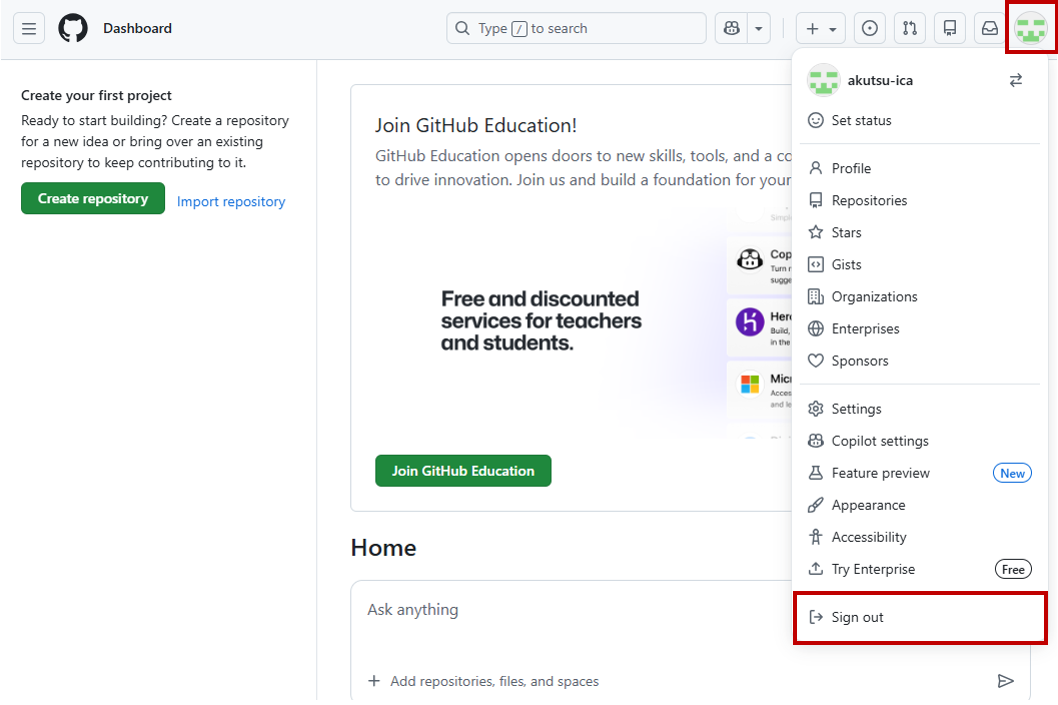This screenshot has width=1058, height=705.
Task: Choose Sign out in the user menu
Action: point(857,617)
